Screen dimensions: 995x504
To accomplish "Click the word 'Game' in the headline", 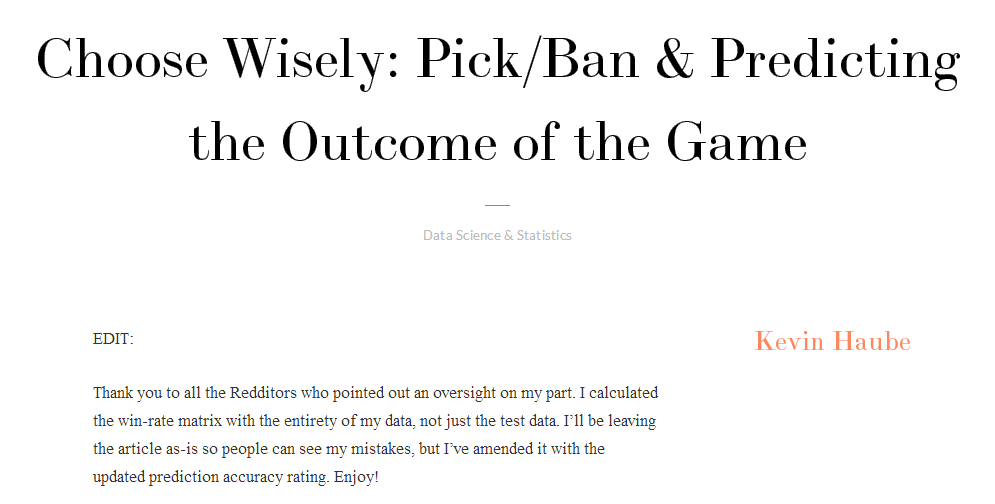I will click(737, 141).
